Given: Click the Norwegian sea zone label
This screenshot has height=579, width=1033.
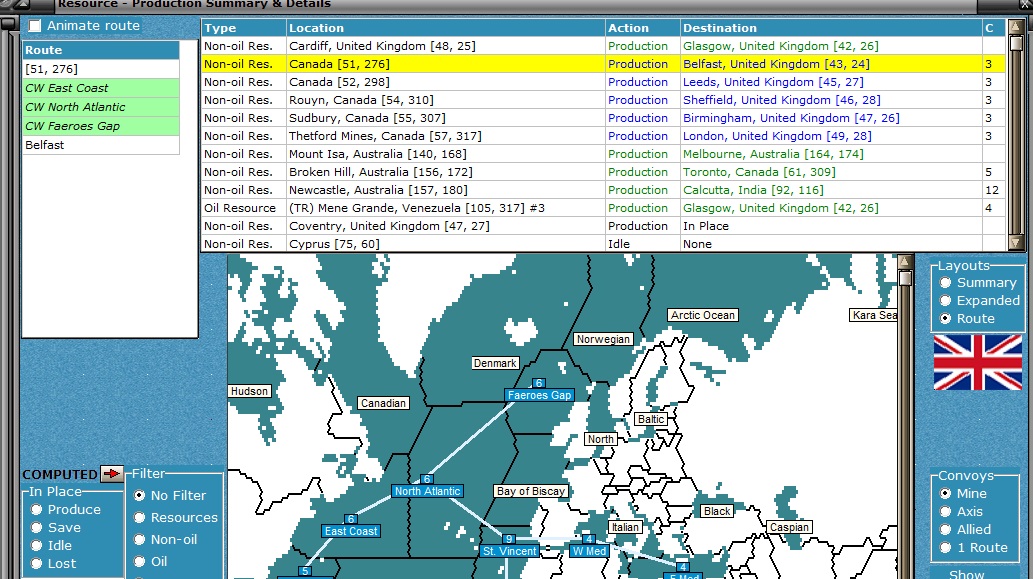Looking at the screenshot, I should click(603, 339).
